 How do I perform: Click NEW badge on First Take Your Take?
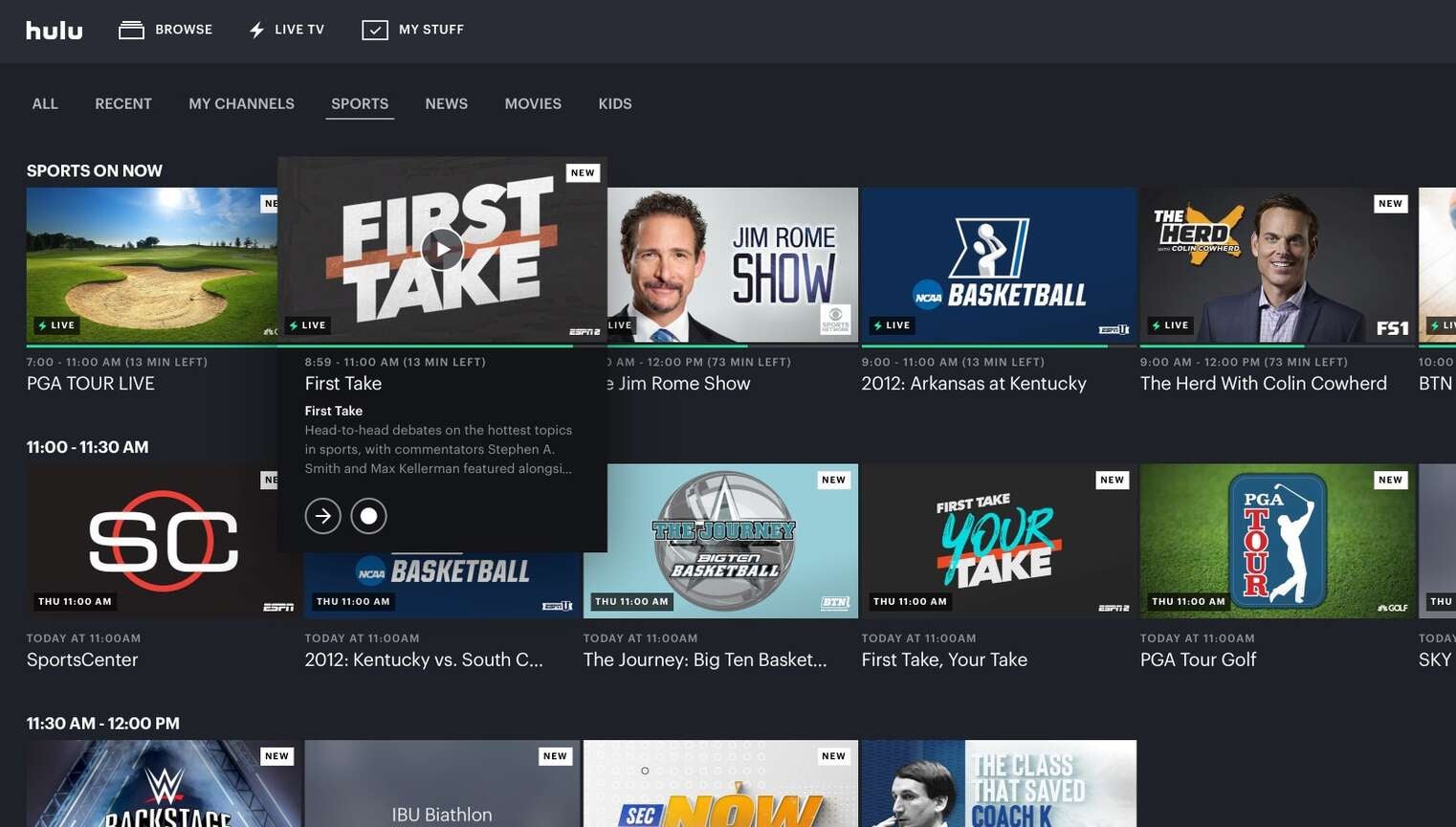click(1113, 480)
